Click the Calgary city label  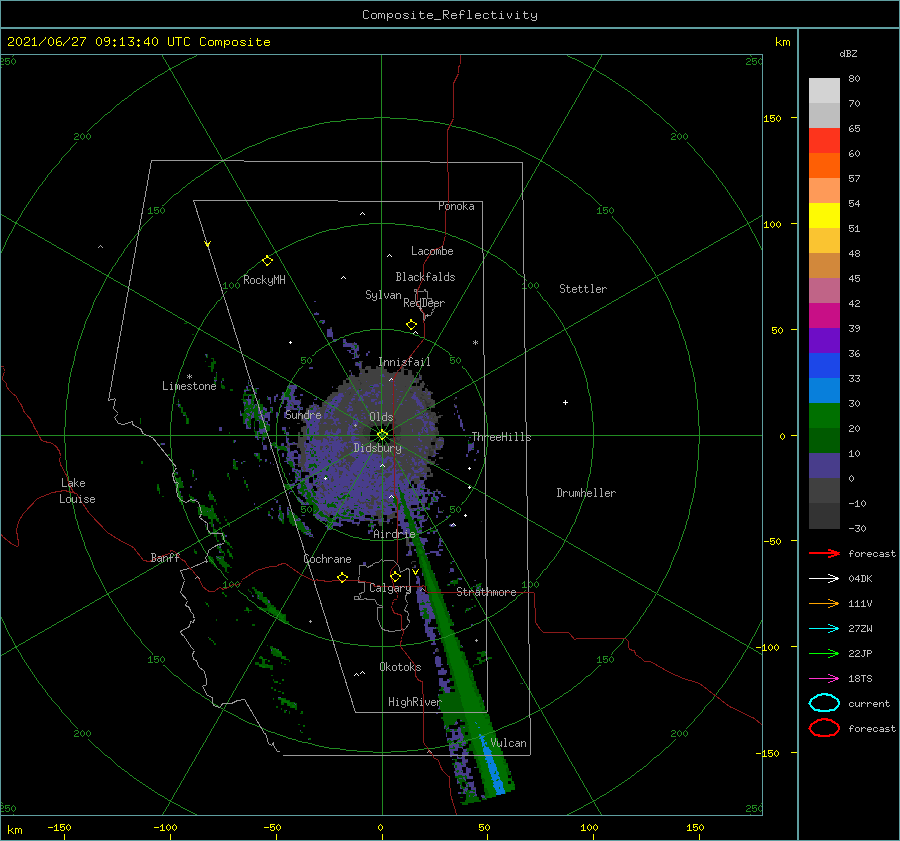tap(390, 588)
